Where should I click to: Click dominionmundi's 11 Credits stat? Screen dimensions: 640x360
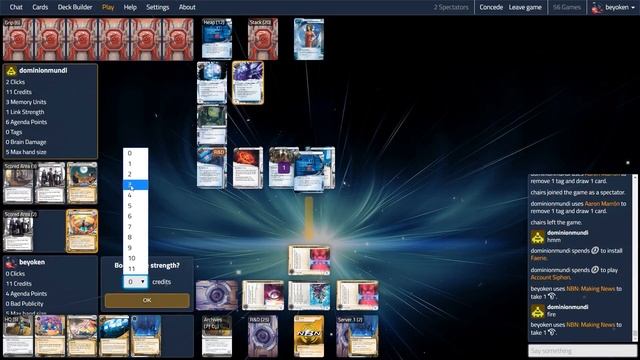[x=19, y=92]
